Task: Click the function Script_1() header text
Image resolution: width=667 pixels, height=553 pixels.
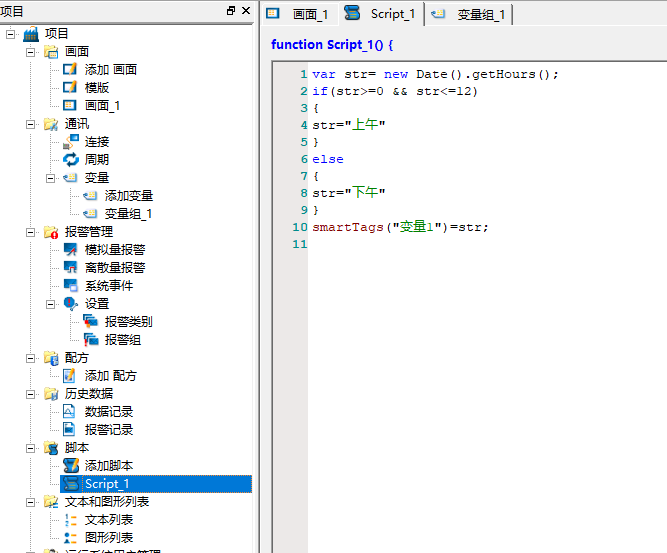Action: tap(332, 45)
